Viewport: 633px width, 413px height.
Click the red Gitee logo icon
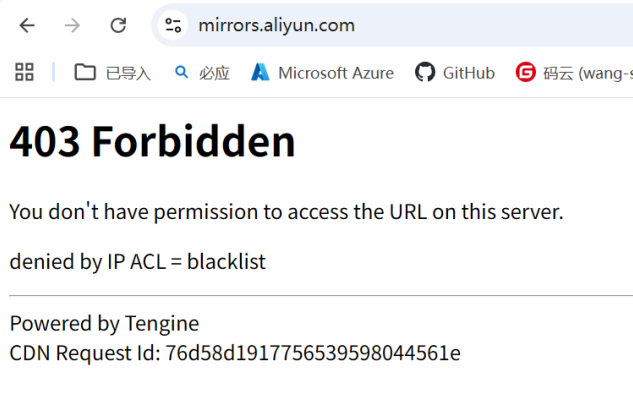point(525,72)
